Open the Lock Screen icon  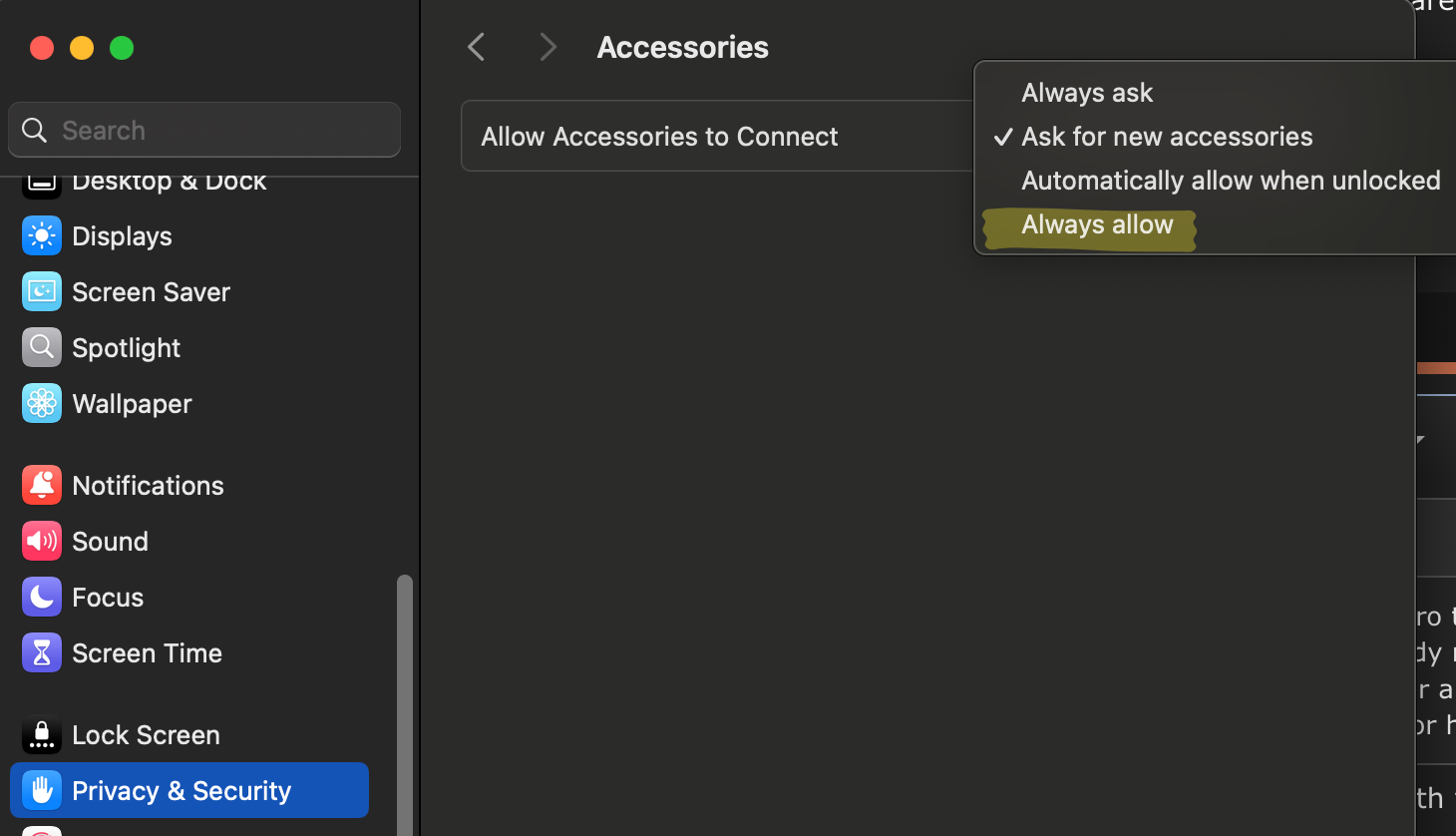[x=42, y=735]
